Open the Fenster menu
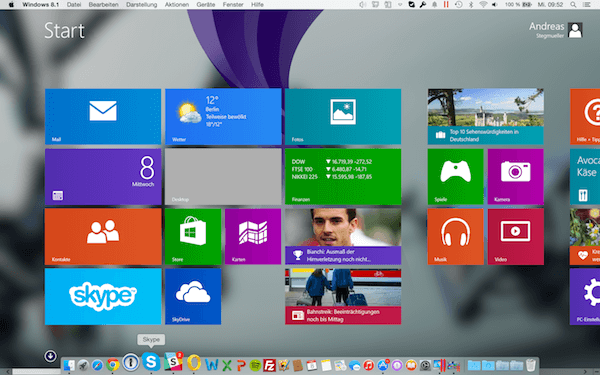Screen dimensions: 600x375 [x=233, y=5]
